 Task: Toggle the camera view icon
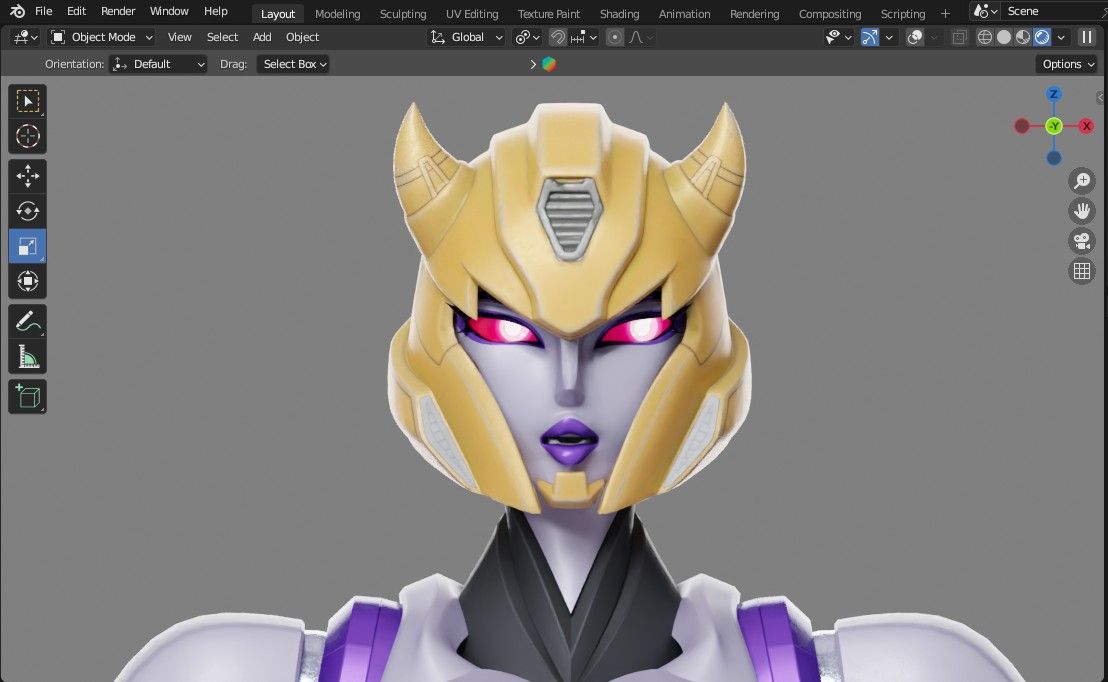click(x=1081, y=241)
